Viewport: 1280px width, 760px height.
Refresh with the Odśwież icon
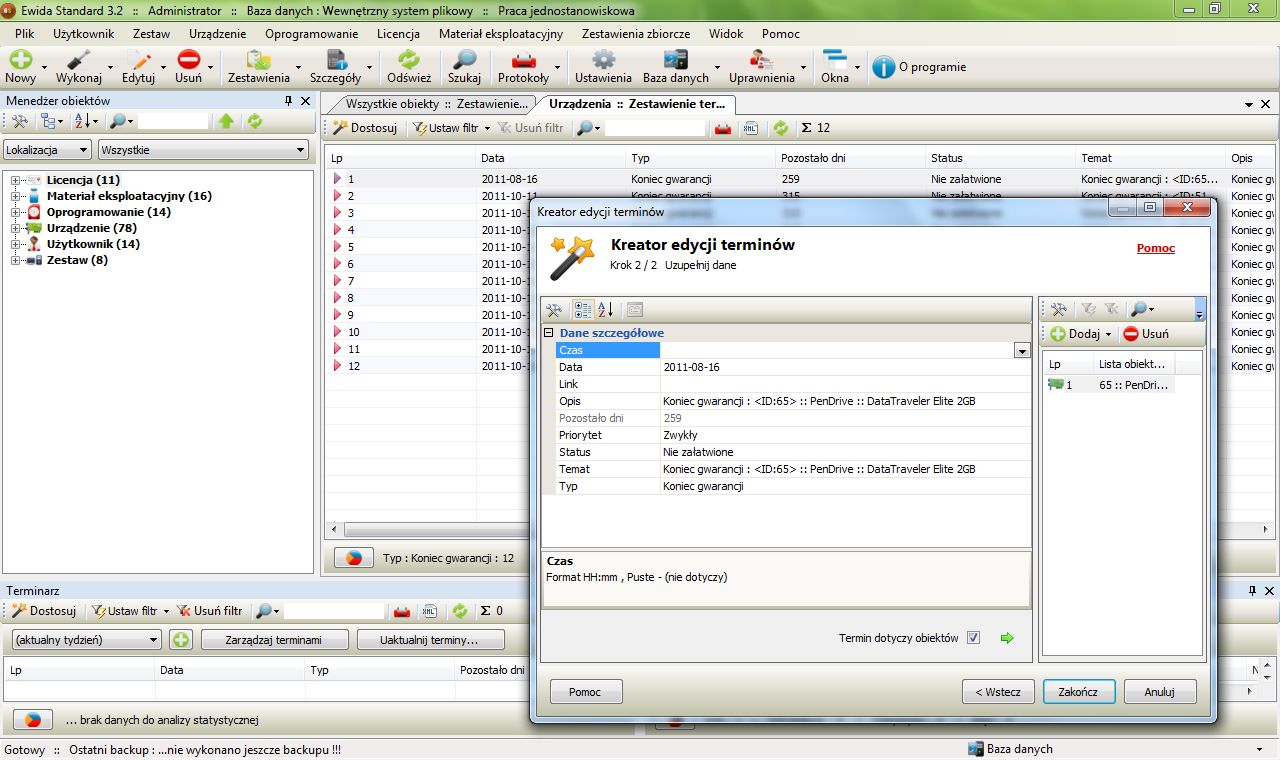(x=409, y=60)
